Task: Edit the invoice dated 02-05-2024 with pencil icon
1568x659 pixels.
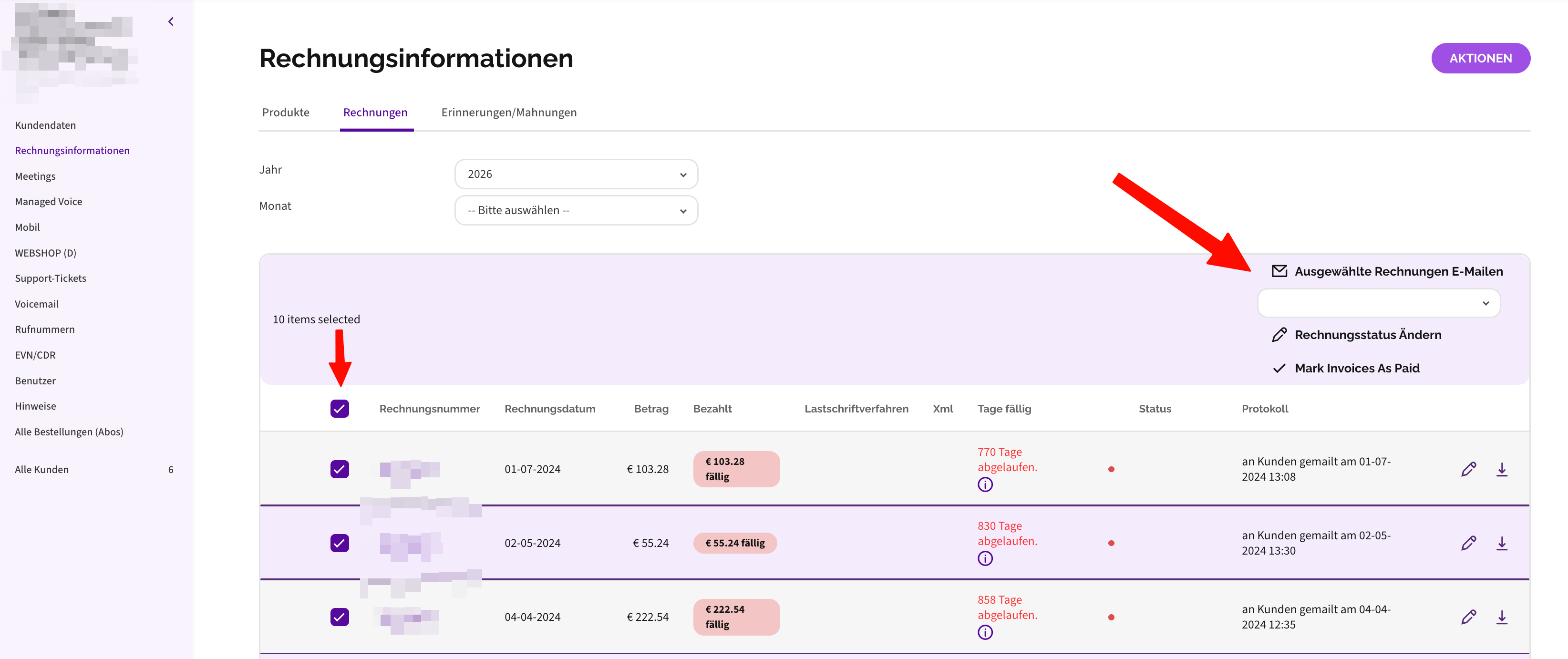Action: coord(1468,543)
